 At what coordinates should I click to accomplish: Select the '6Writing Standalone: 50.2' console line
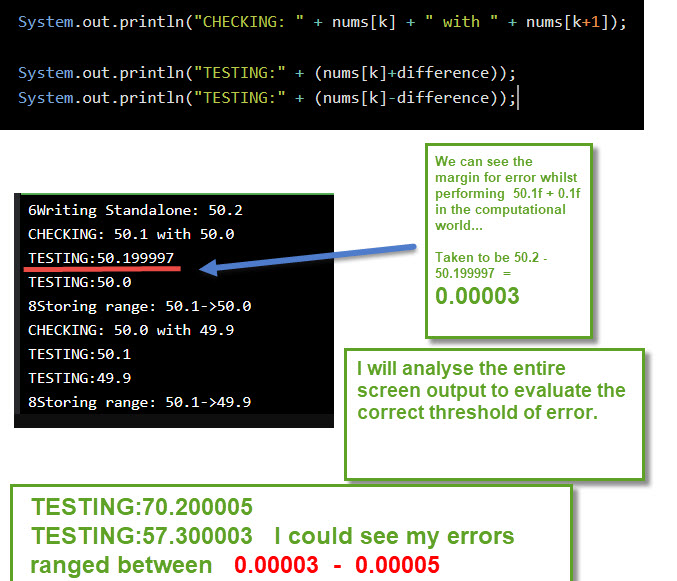pos(135,210)
